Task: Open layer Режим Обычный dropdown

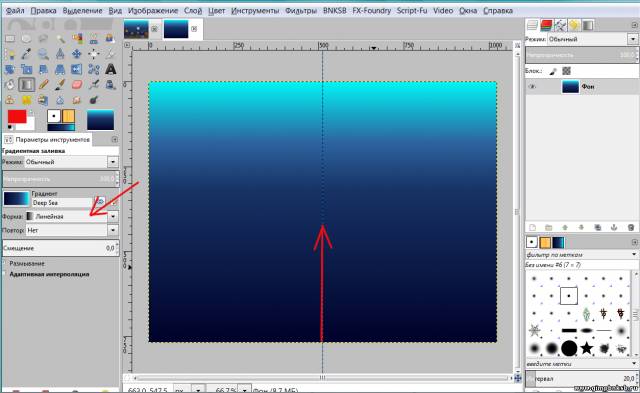Action: [x=592, y=39]
